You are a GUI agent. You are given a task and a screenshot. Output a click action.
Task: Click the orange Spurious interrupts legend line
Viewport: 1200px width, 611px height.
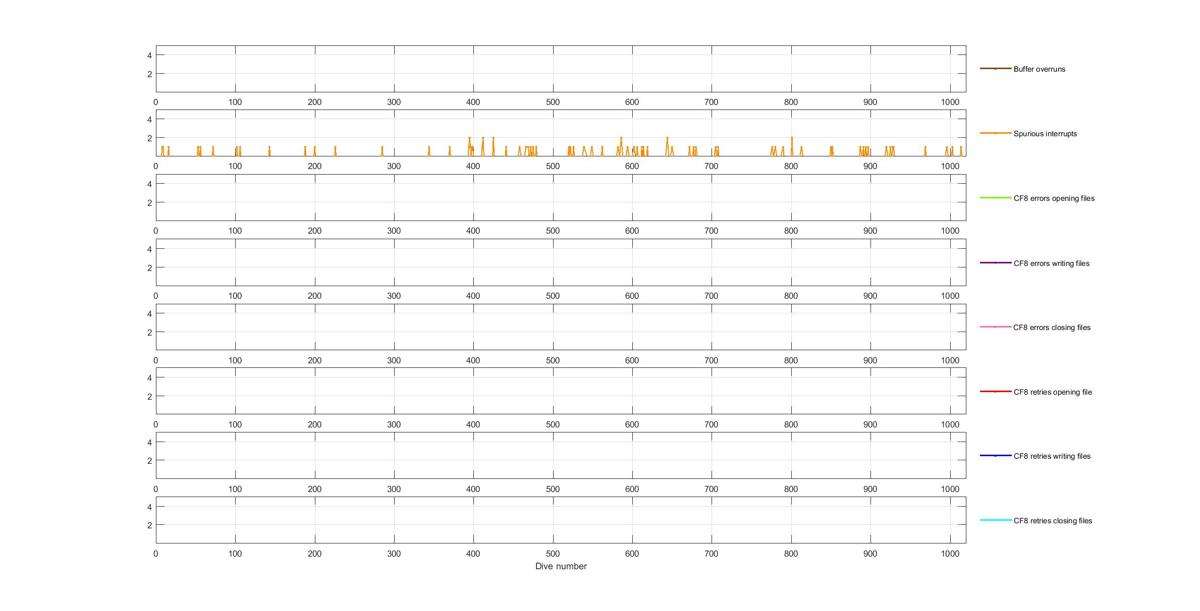[996, 133]
